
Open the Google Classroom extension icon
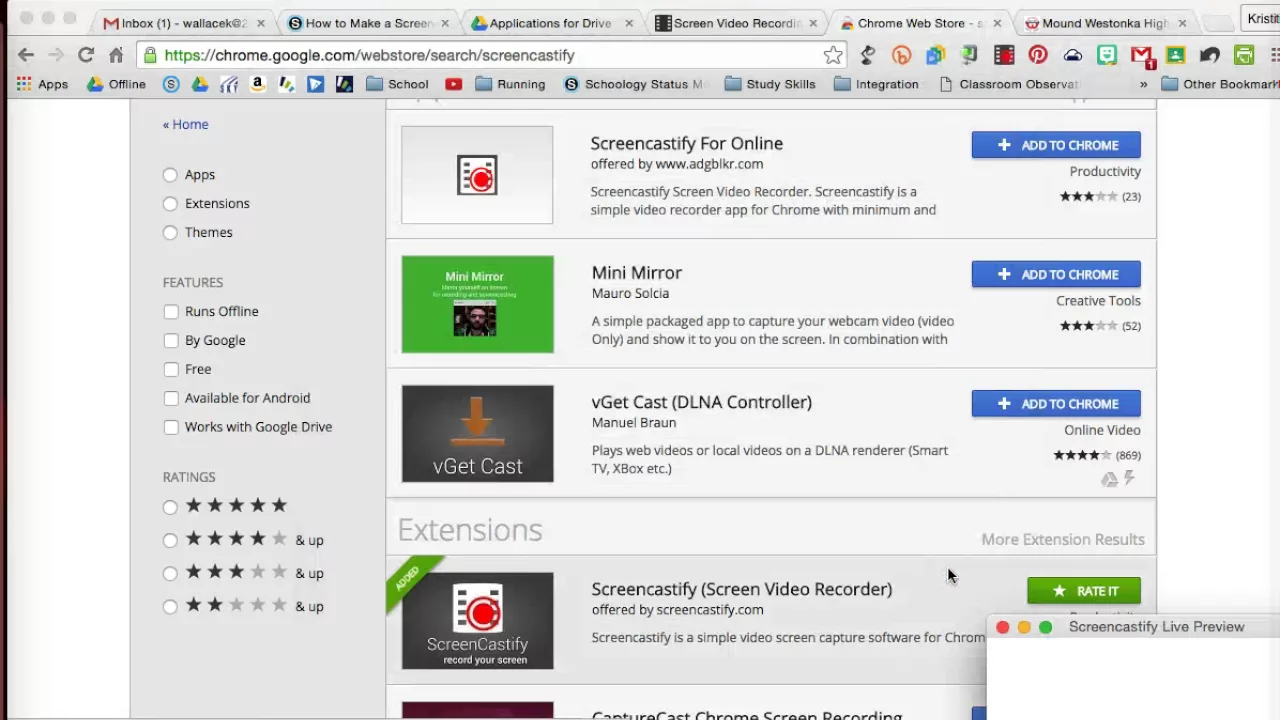tap(1175, 55)
